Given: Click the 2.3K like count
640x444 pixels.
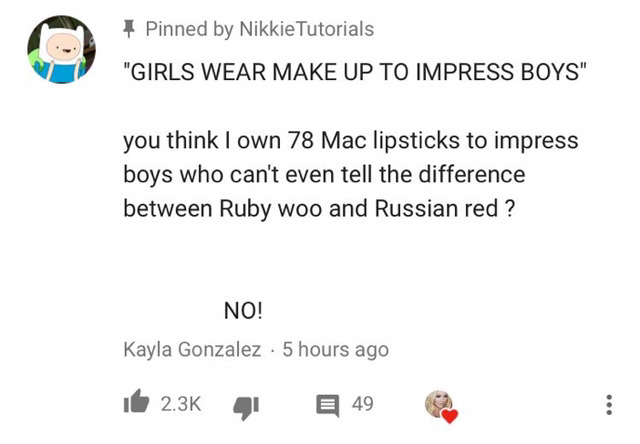Looking at the screenshot, I should [181, 404].
